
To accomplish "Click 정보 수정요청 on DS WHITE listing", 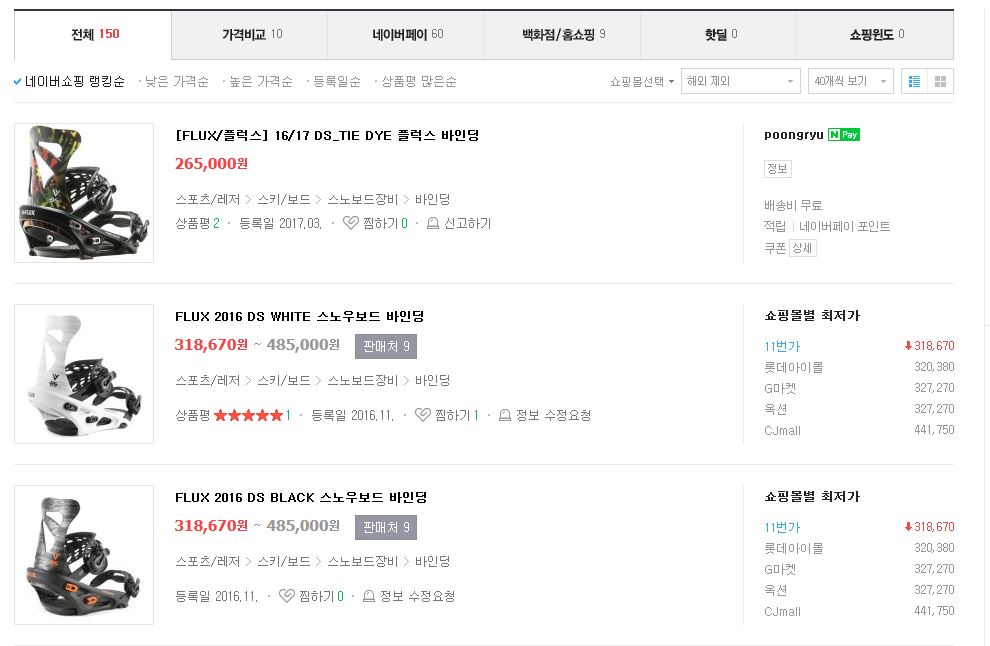I will point(553,415).
